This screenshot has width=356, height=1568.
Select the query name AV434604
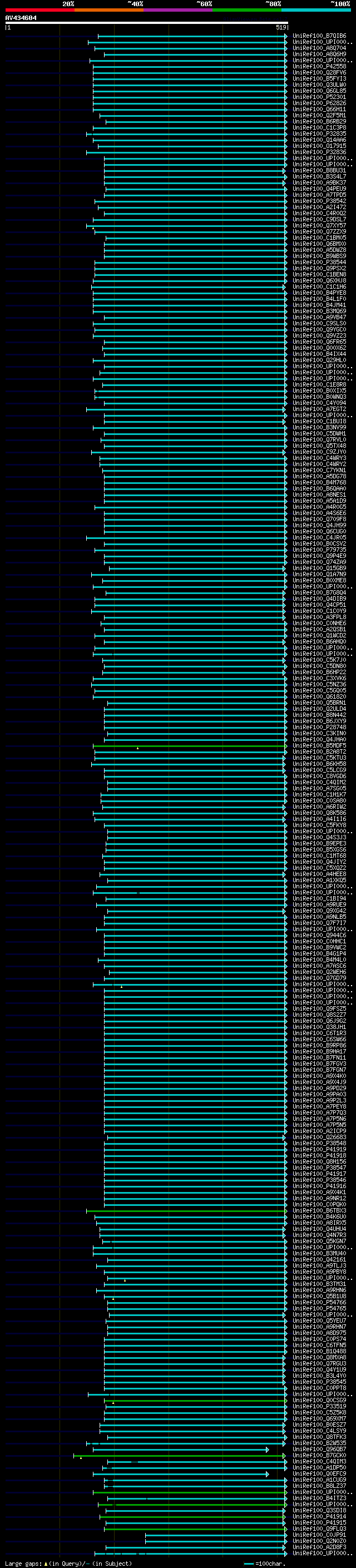point(21,18)
